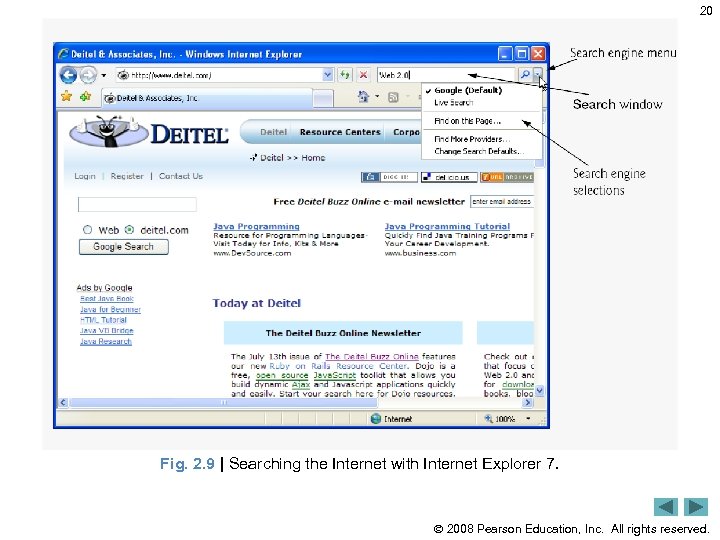Image resolution: width=720 pixels, height=540 pixels.
Task: Click the Java for Beginner ad link
Action: [110, 309]
